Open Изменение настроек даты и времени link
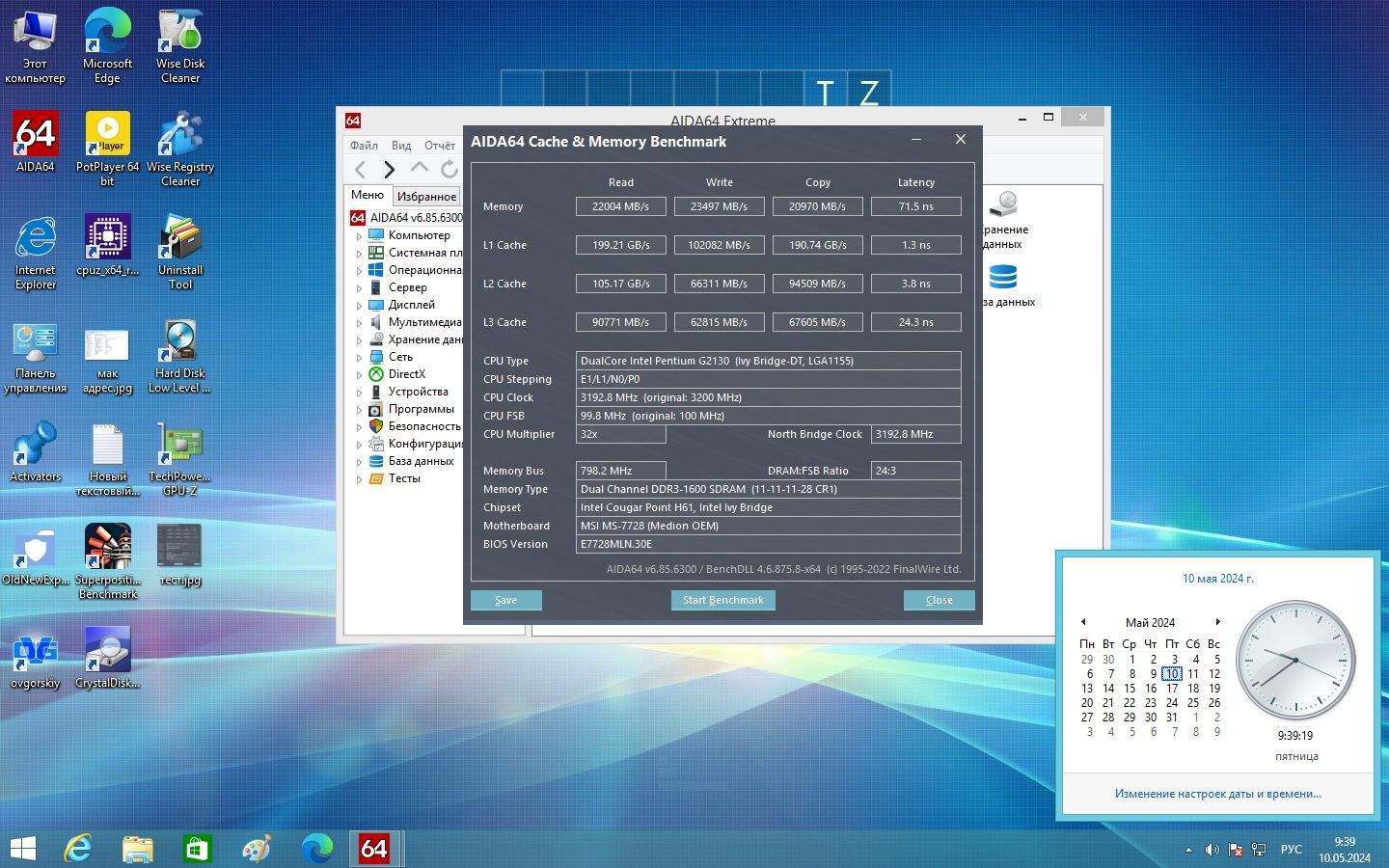Viewport: 1389px width, 868px height. [1218, 794]
